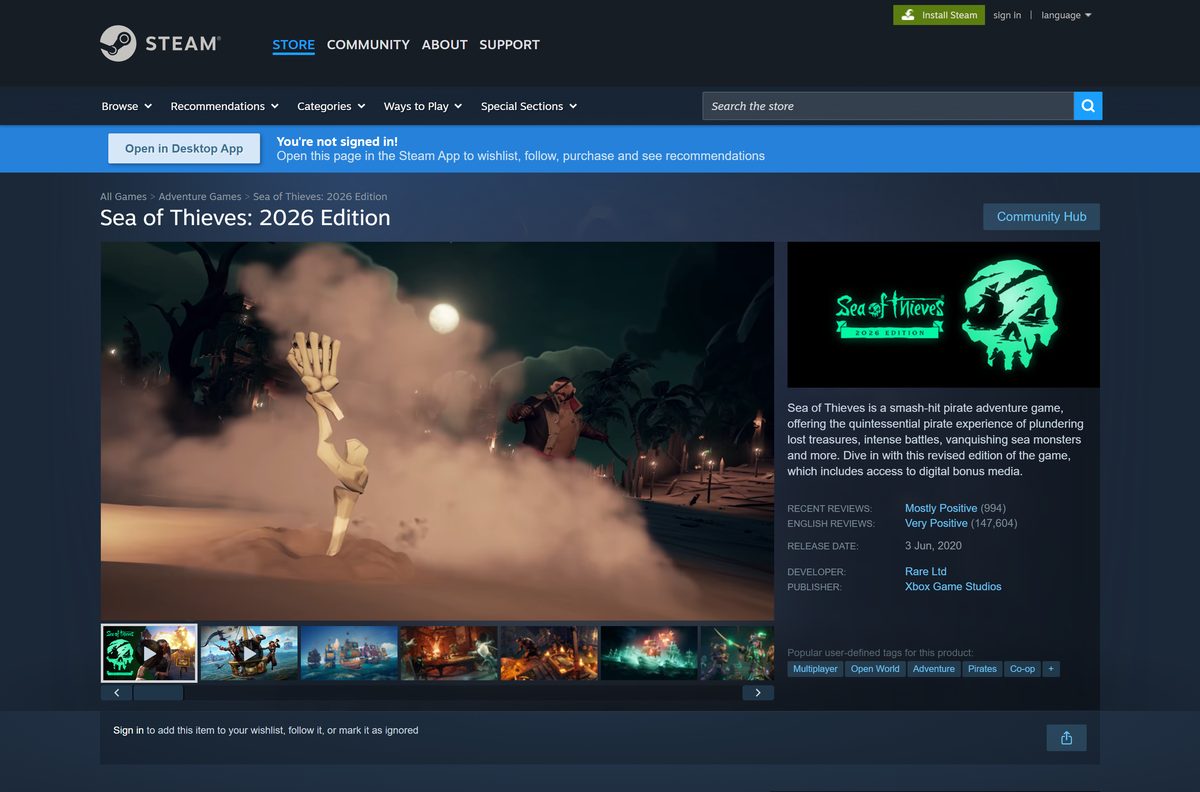
Task: Open the ABOUT tab
Action: coord(444,45)
